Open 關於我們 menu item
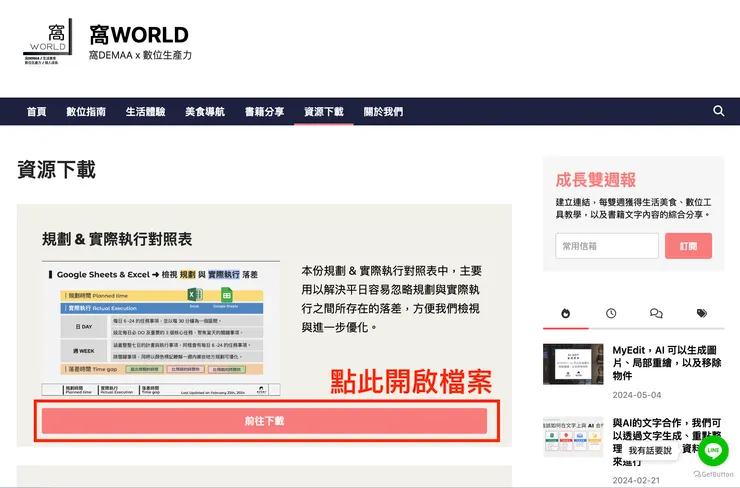 point(383,112)
